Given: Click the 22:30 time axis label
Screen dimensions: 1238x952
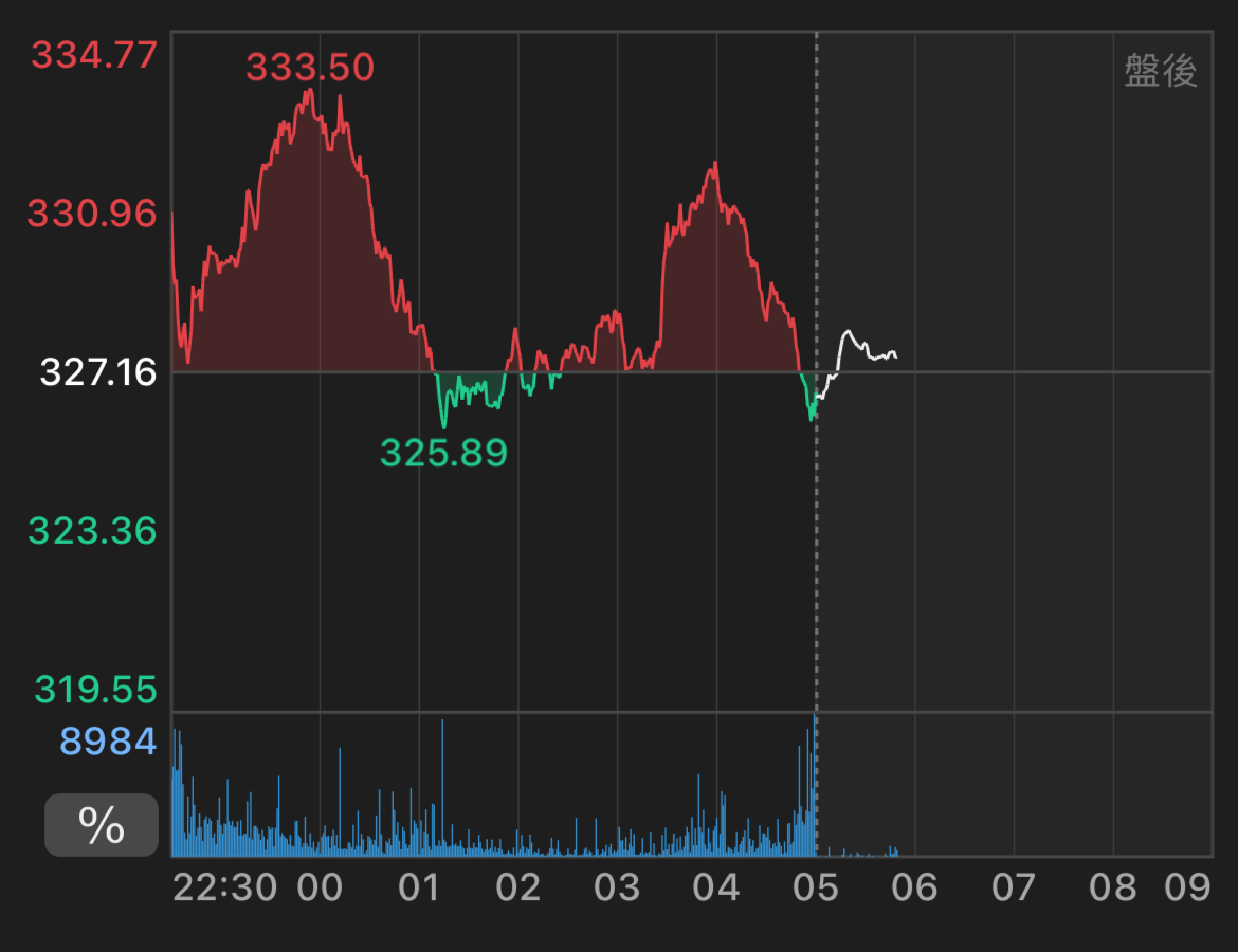Looking at the screenshot, I should pos(224,887).
